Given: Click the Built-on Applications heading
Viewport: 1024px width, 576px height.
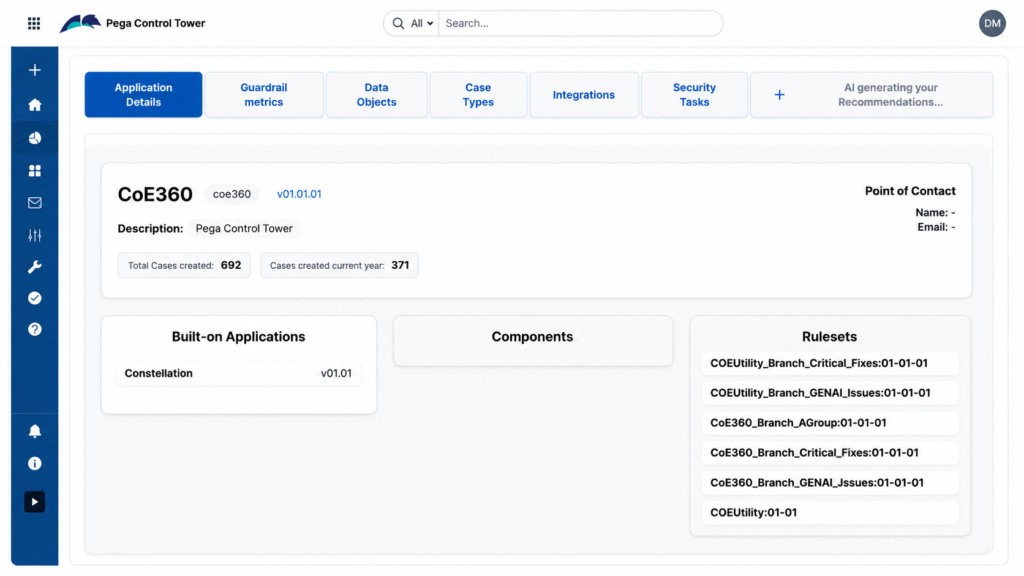Looking at the screenshot, I should point(238,336).
